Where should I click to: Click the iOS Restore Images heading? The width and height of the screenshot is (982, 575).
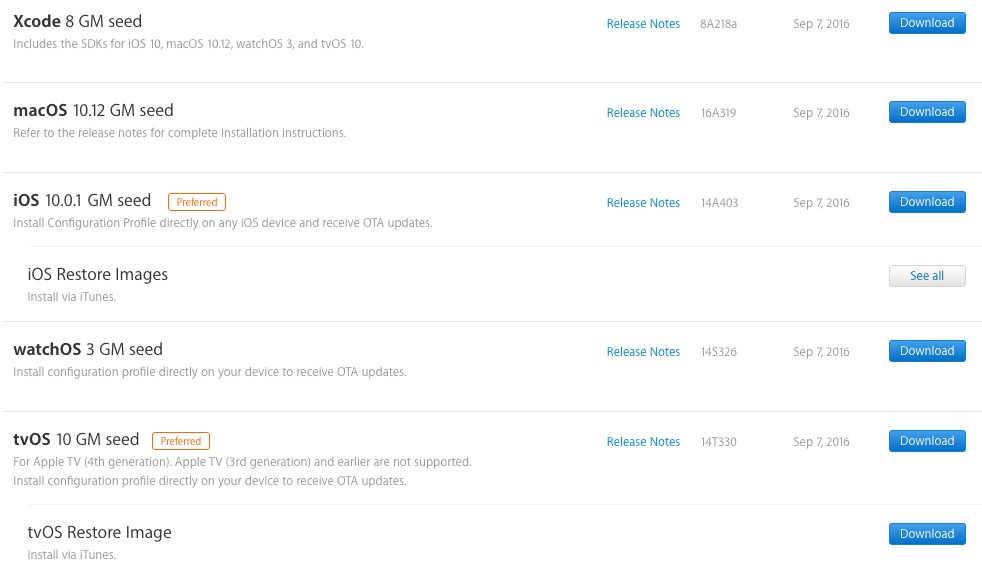(x=98, y=274)
